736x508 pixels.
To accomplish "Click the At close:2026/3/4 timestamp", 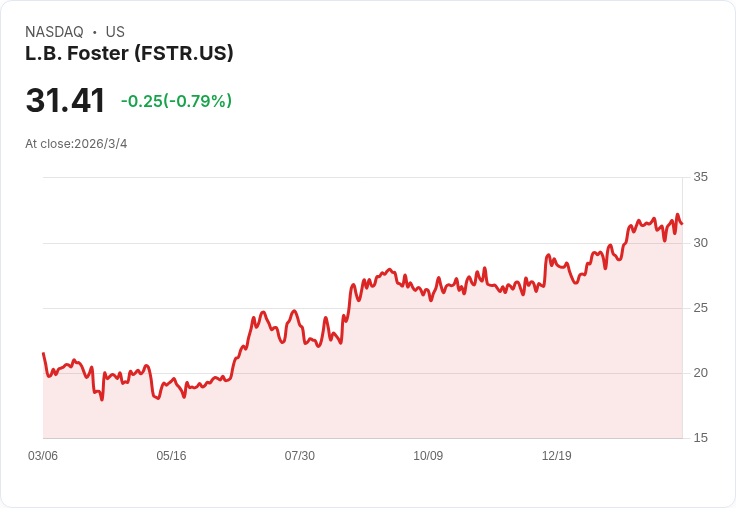I will pos(76,144).
